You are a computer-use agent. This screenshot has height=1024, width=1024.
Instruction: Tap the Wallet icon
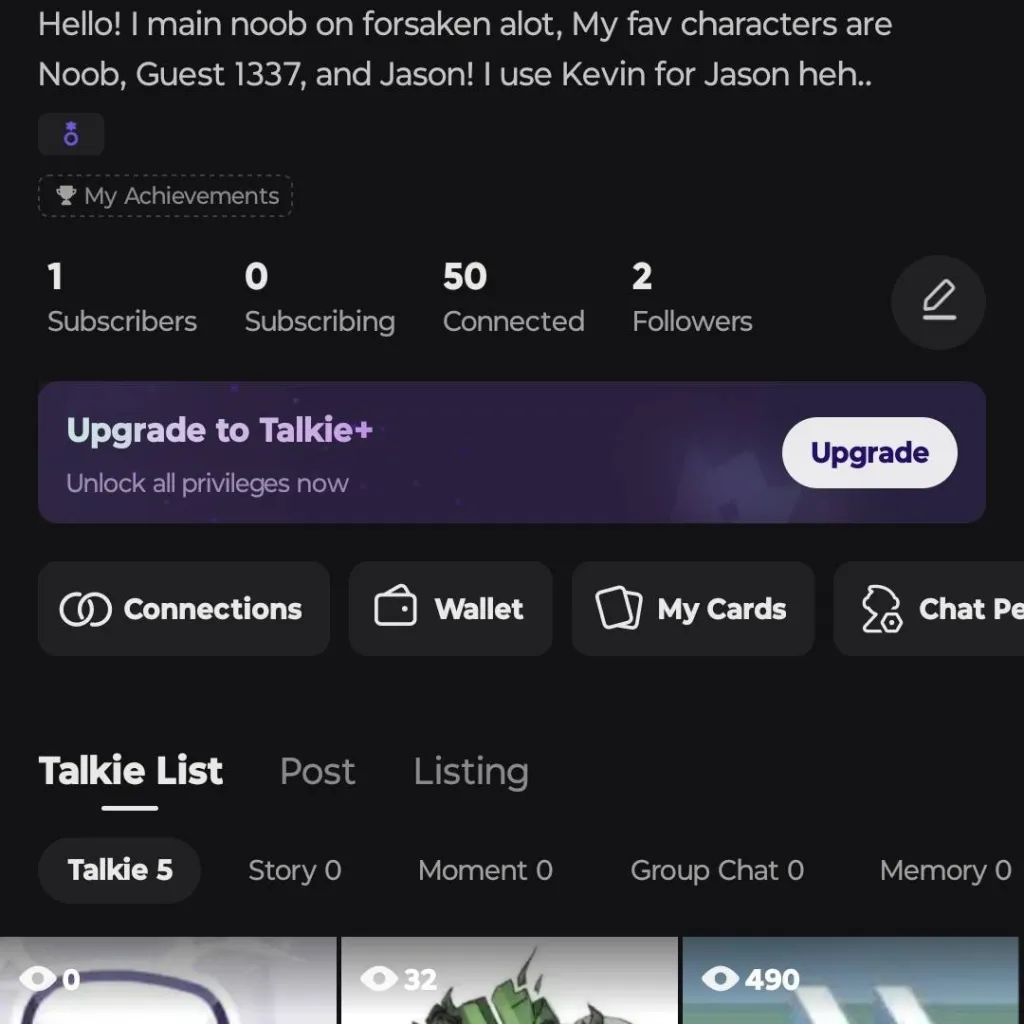(x=395, y=608)
